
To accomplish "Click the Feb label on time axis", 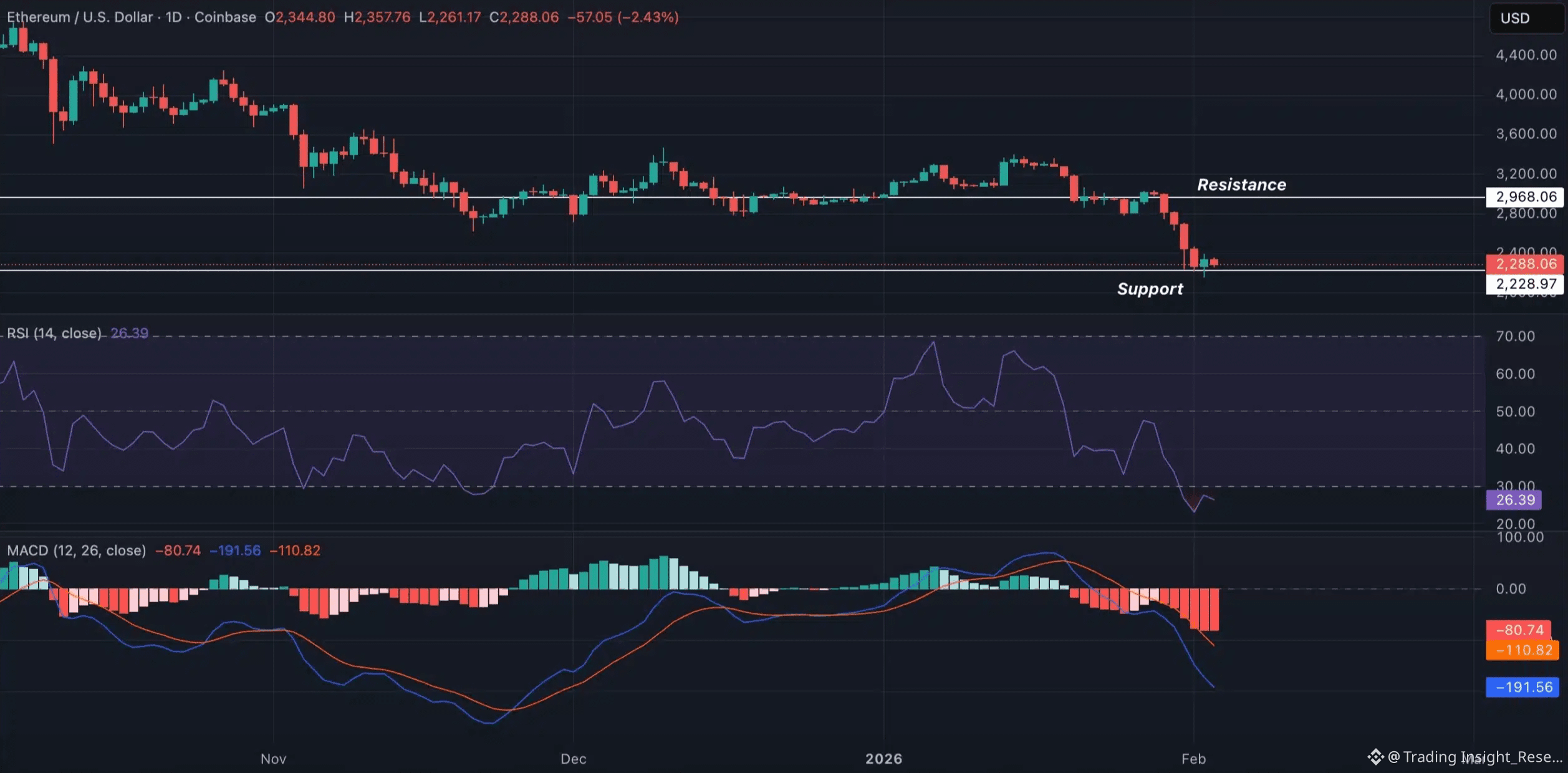I will pos(1193,759).
